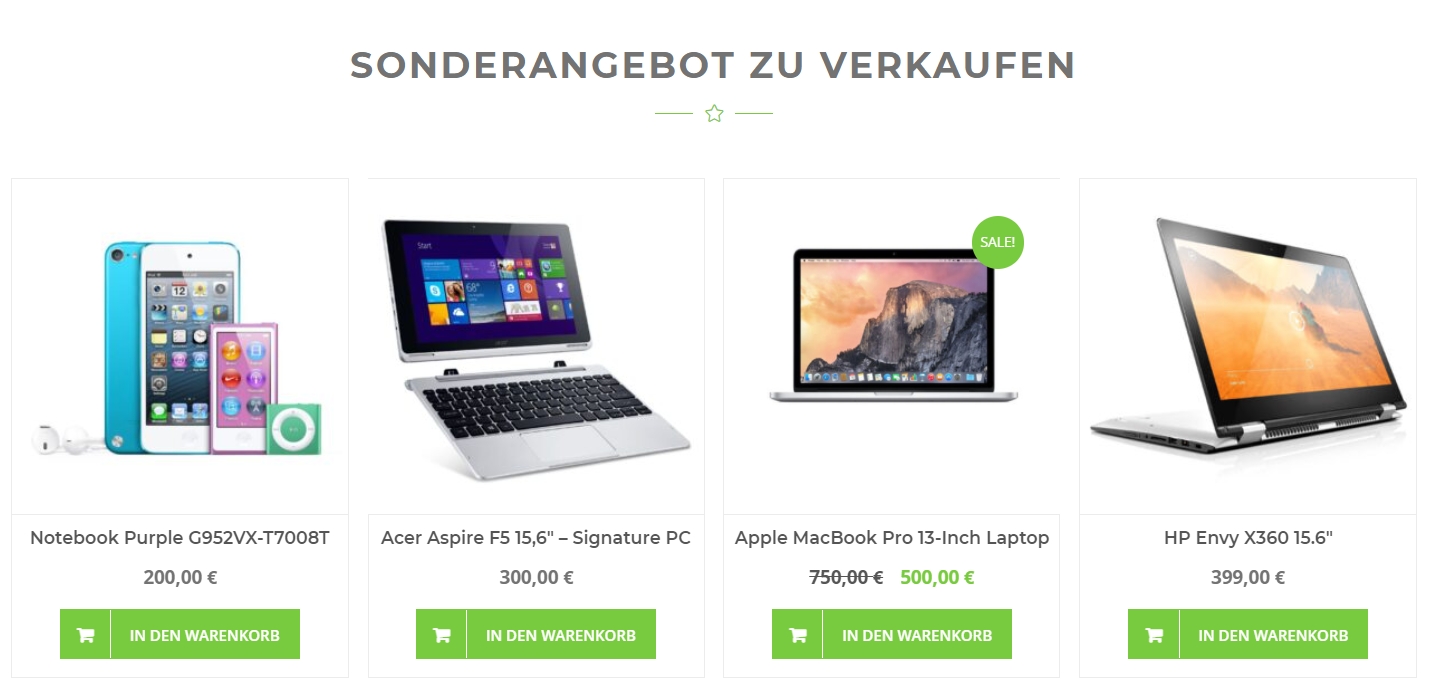1435x684 pixels.
Task: Click cart icon under HP Envy X360
Action: point(1154,635)
